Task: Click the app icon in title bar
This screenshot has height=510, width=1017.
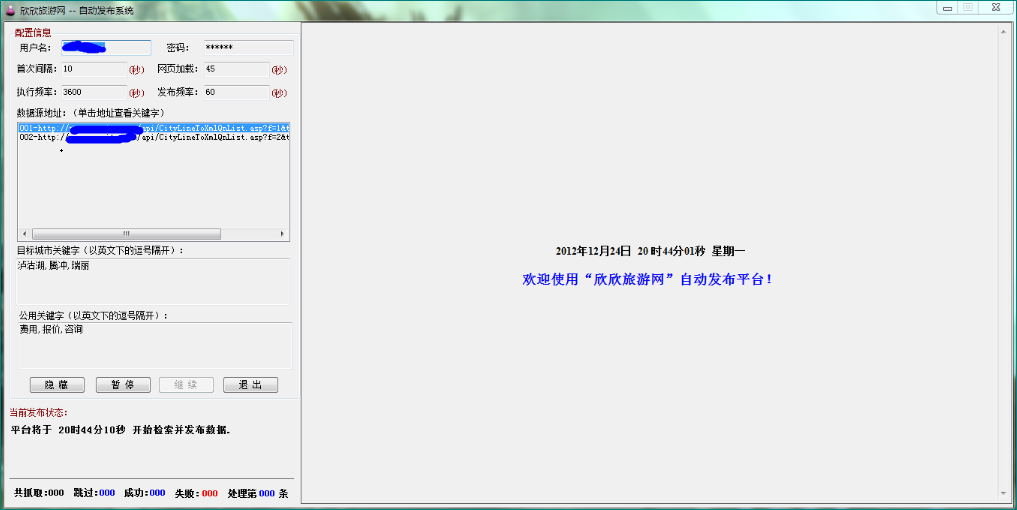Action: point(10,10)
